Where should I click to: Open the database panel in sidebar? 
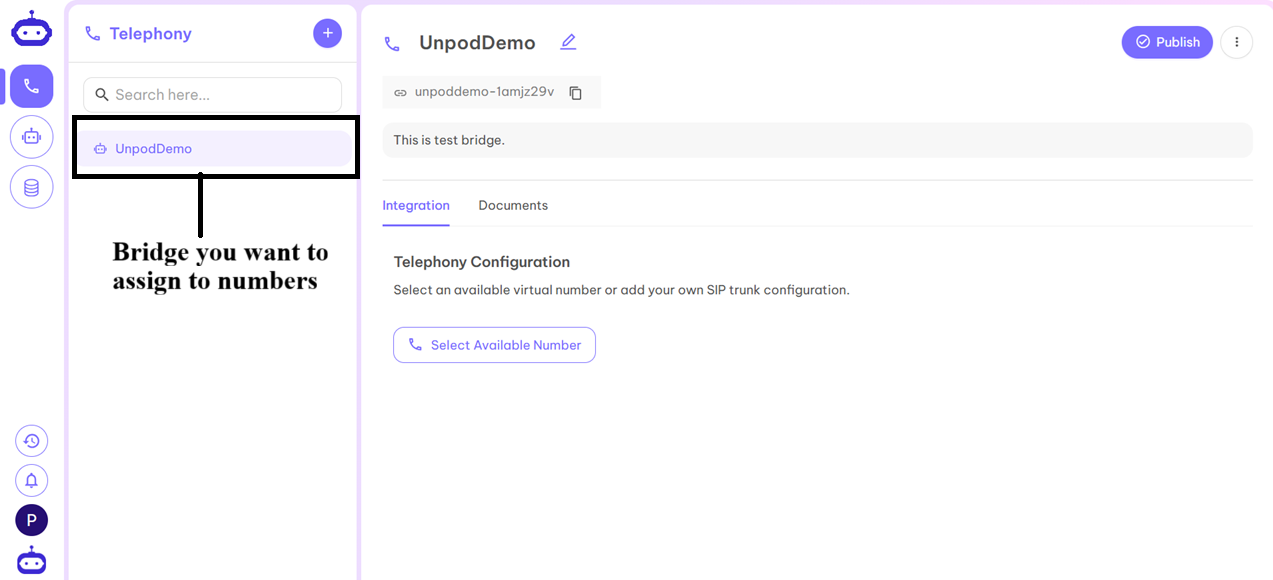click(31, 186)
